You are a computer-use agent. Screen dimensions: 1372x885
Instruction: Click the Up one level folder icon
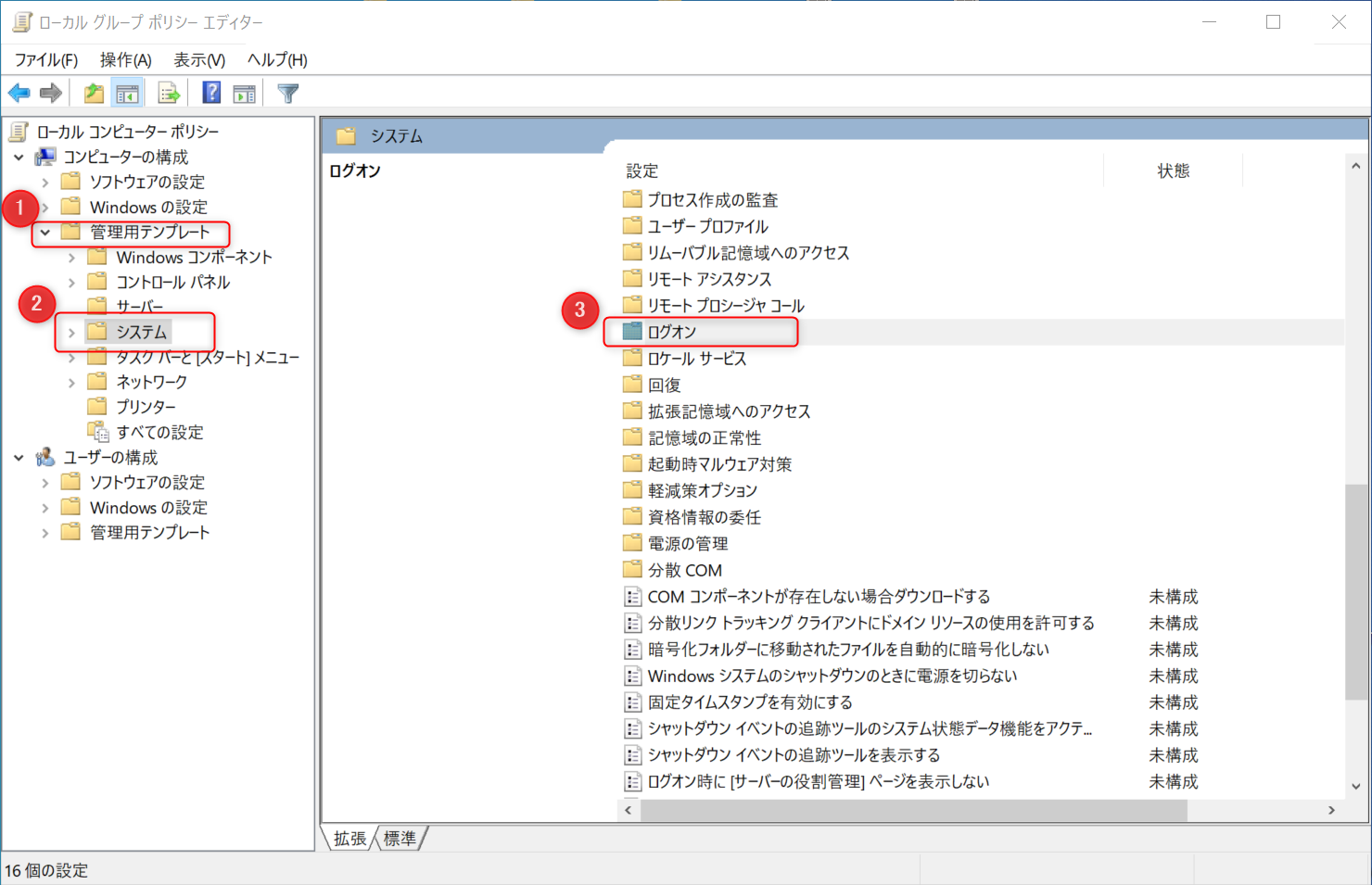(93, 92)
